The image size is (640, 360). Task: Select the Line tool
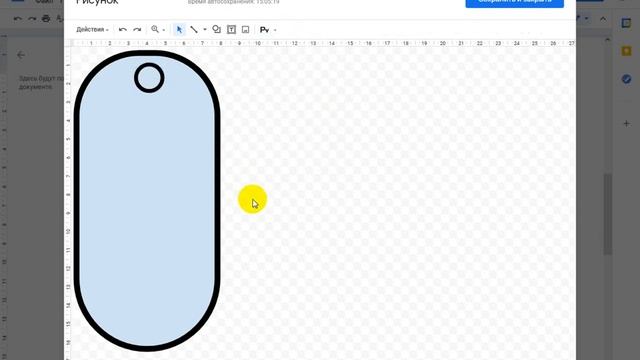tap(194, 29)
